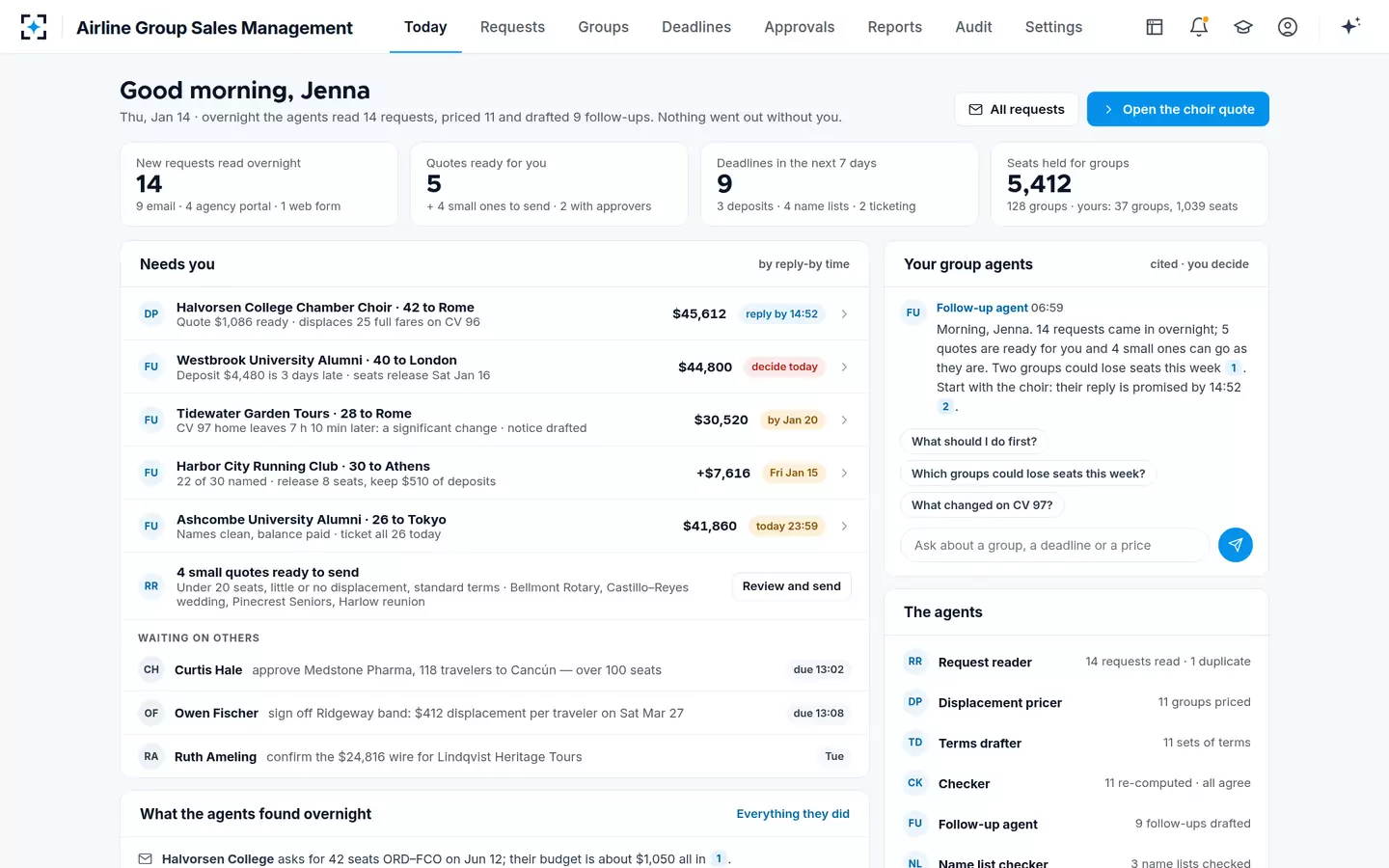This screenshot has height=868, width=1389.
Task: Click the DP badge on Halvorsen choir row
Action: [x=151, y=313]
